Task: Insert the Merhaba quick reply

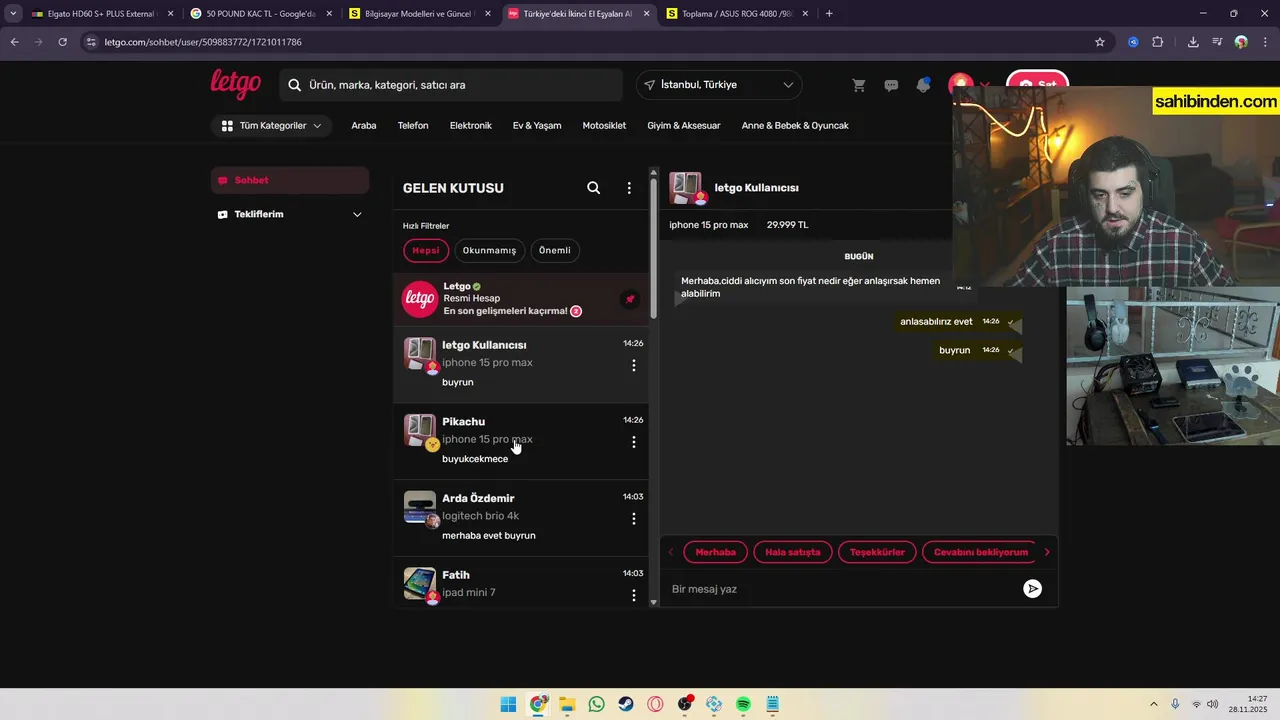Action: point(716,552)
